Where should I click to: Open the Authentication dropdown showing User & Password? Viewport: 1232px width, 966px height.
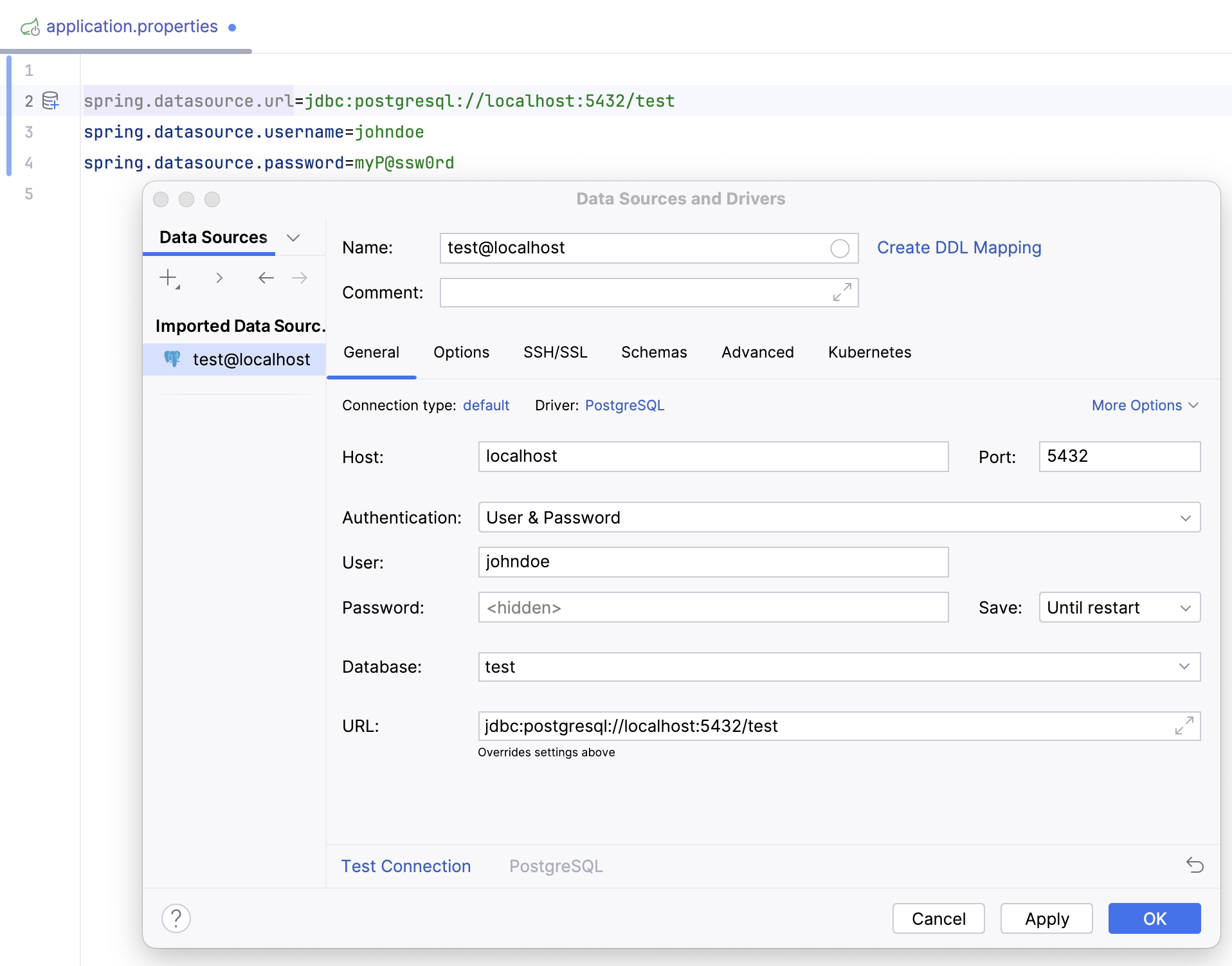tap(1185, 517)
